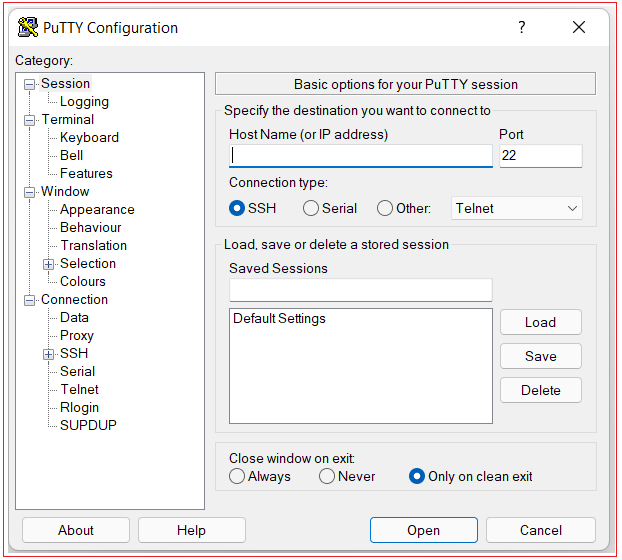This screenshot has width=622, height=560.
Task: Collapse the Window tree node
Action: tap(29, 192)
